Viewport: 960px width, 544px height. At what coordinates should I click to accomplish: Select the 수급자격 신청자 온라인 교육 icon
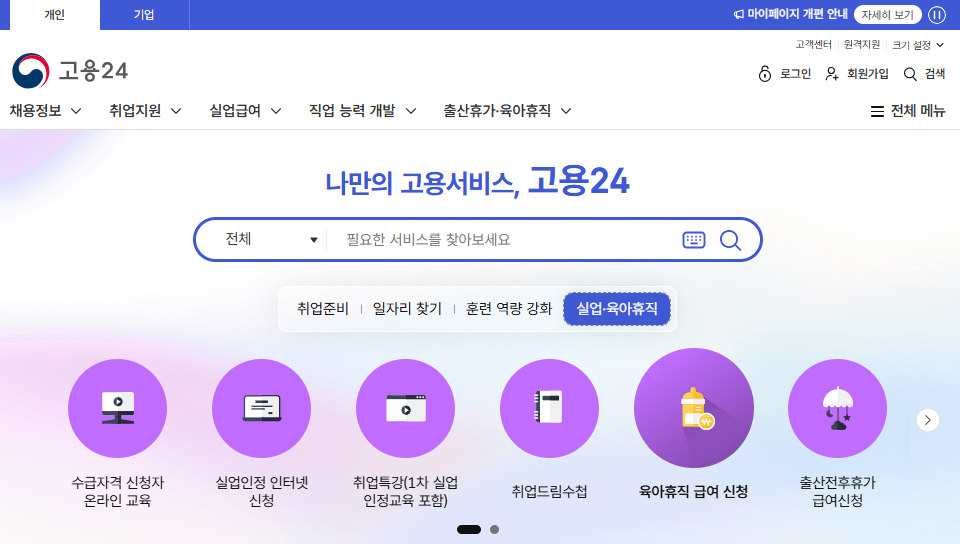pos(118,408)
